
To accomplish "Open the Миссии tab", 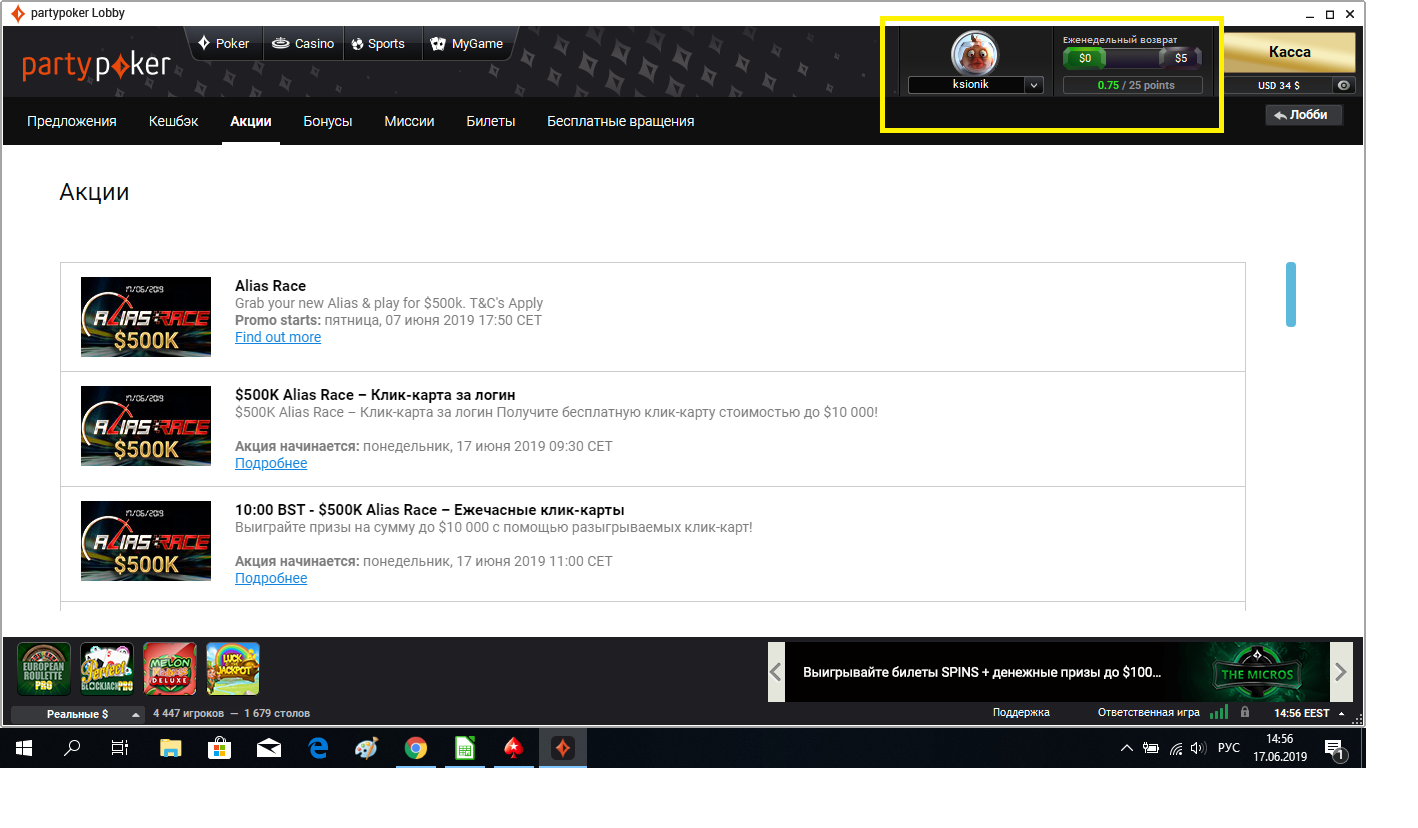I will coord(409,121).
